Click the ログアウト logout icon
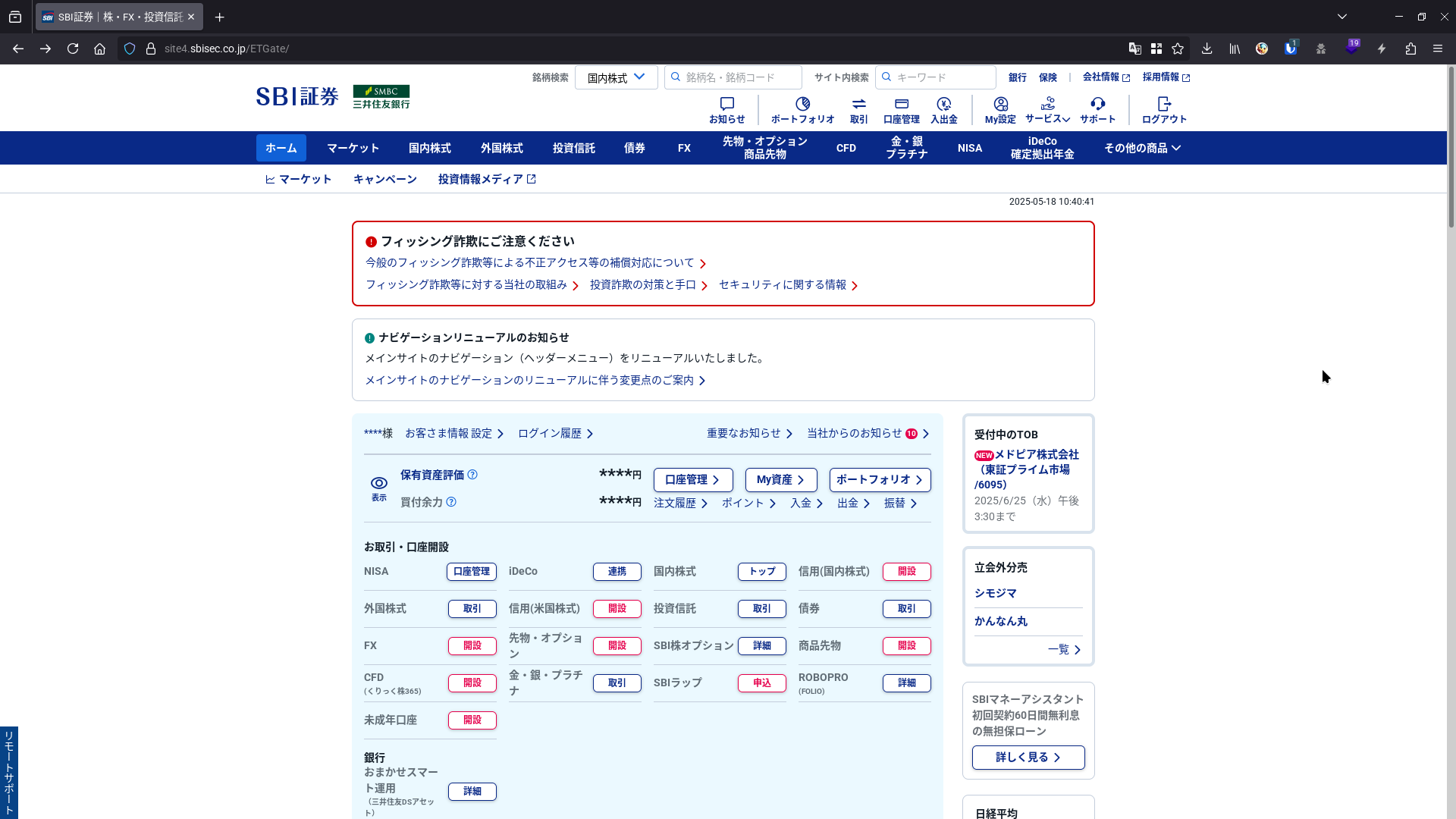 tap(1164, 110)
